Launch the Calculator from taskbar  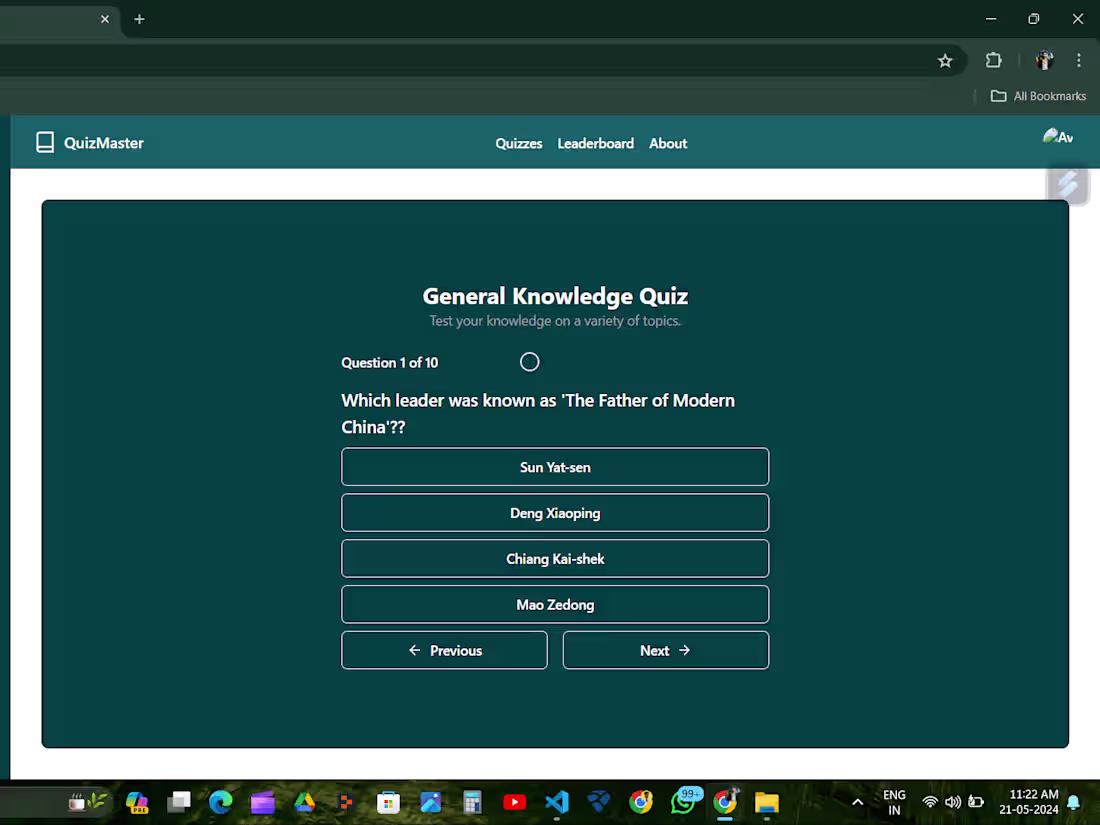[472, 802]
